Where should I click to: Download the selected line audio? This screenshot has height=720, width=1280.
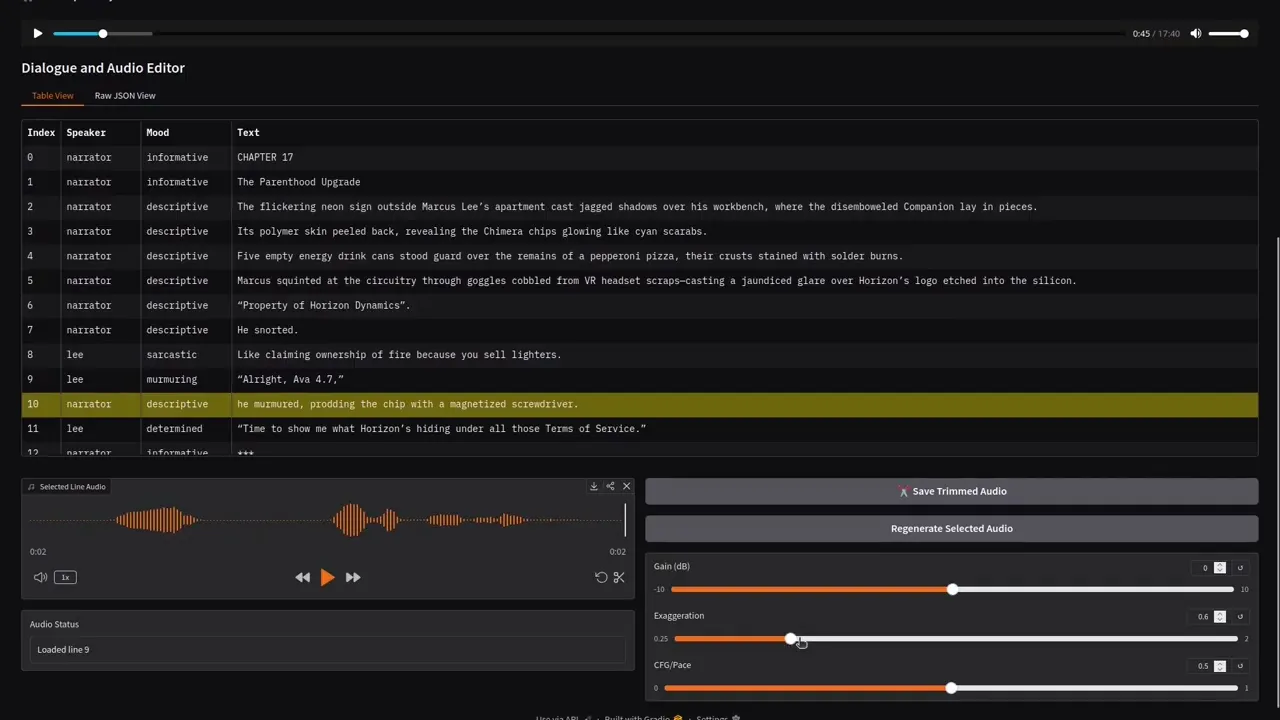click(594, 486)
